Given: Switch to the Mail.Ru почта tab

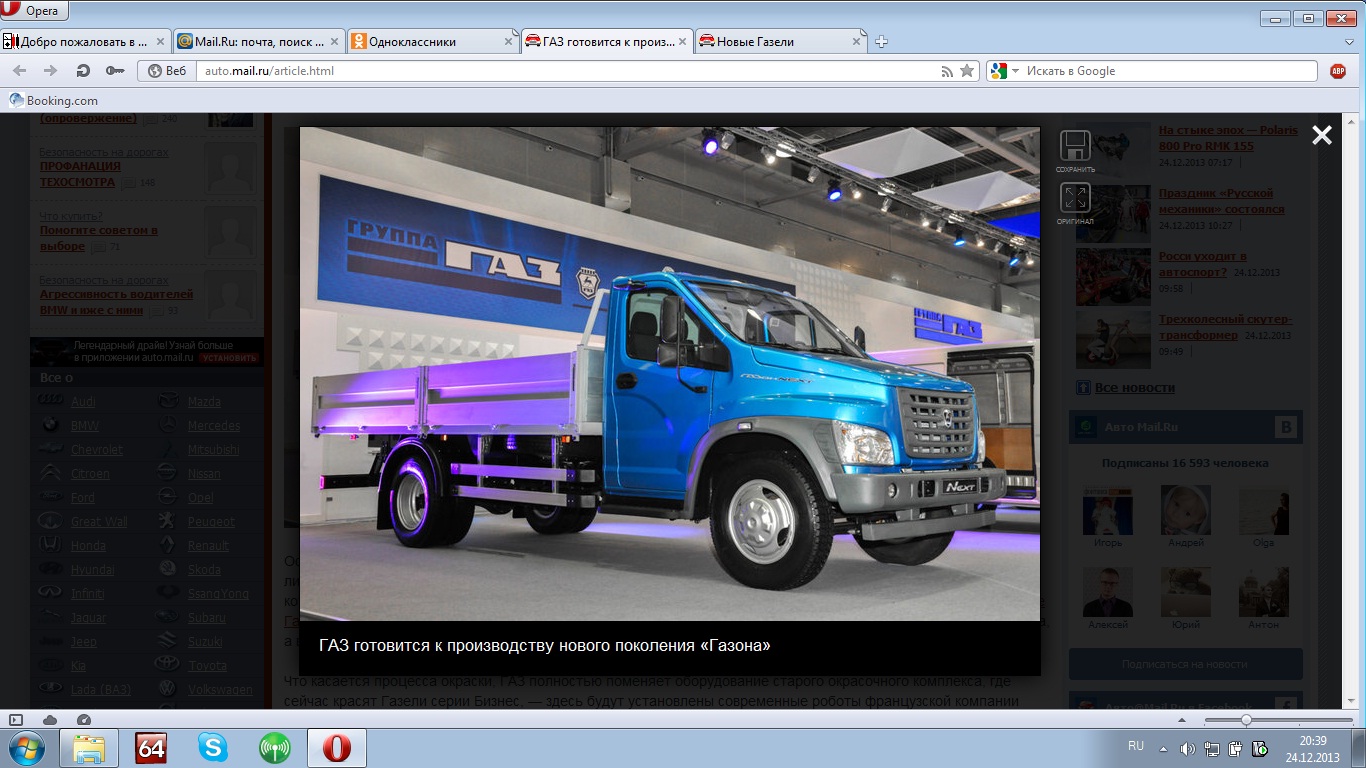Looking at the screenshot, I should coord(259,42).
